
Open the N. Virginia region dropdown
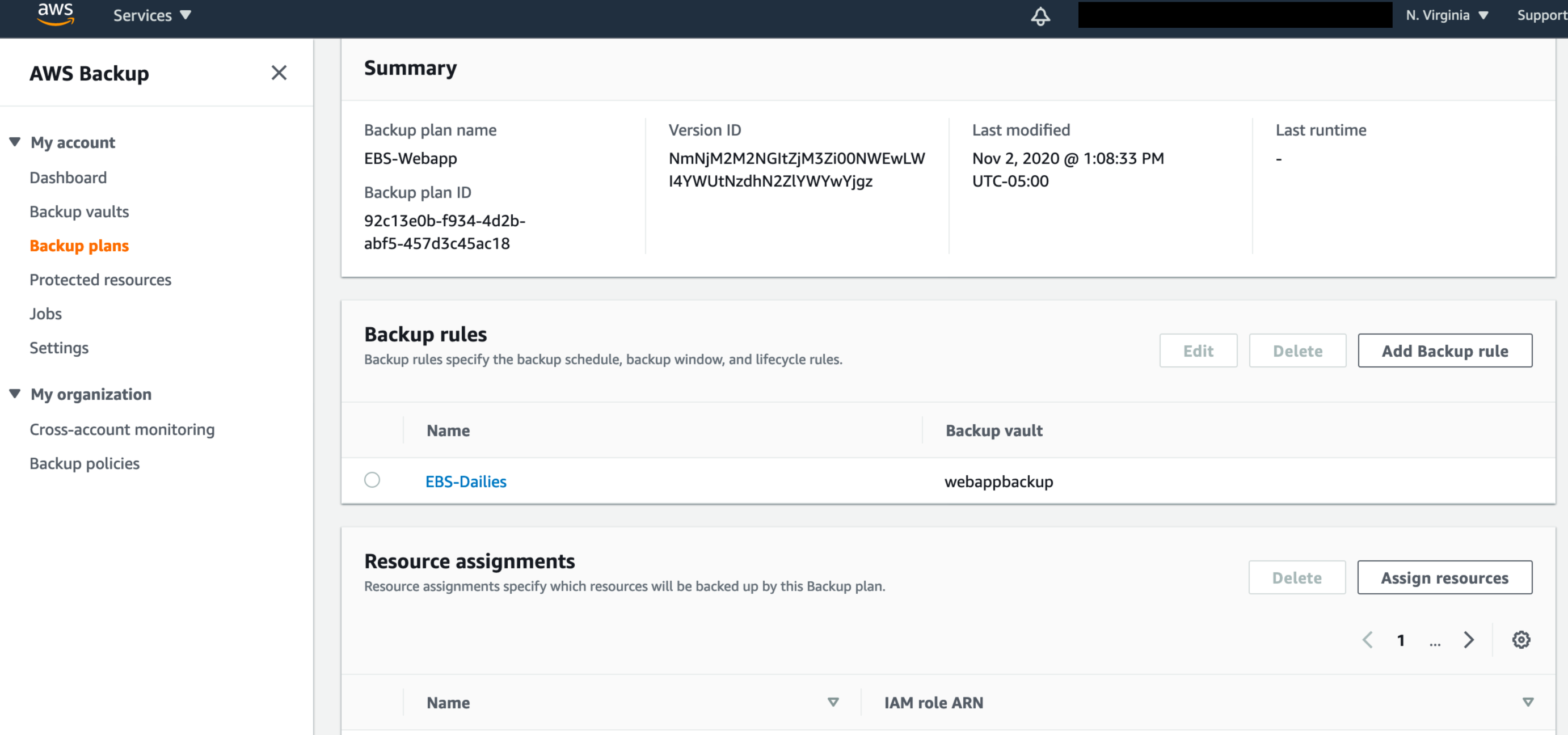click(1447, 15)
